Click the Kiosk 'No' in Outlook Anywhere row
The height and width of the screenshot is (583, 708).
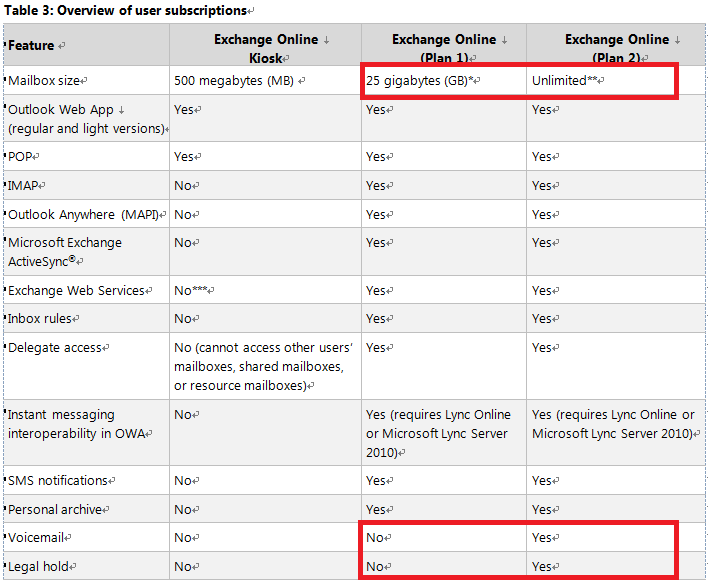tap(183, 215)
